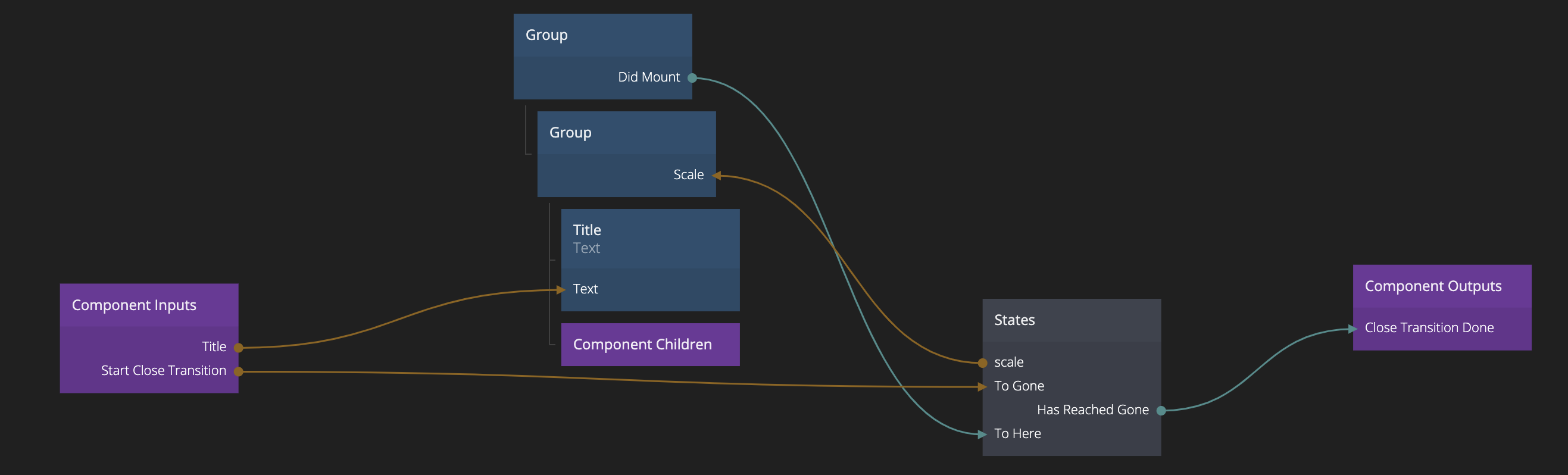
Task: Select the Title Text node header
Action: point(649,239)
